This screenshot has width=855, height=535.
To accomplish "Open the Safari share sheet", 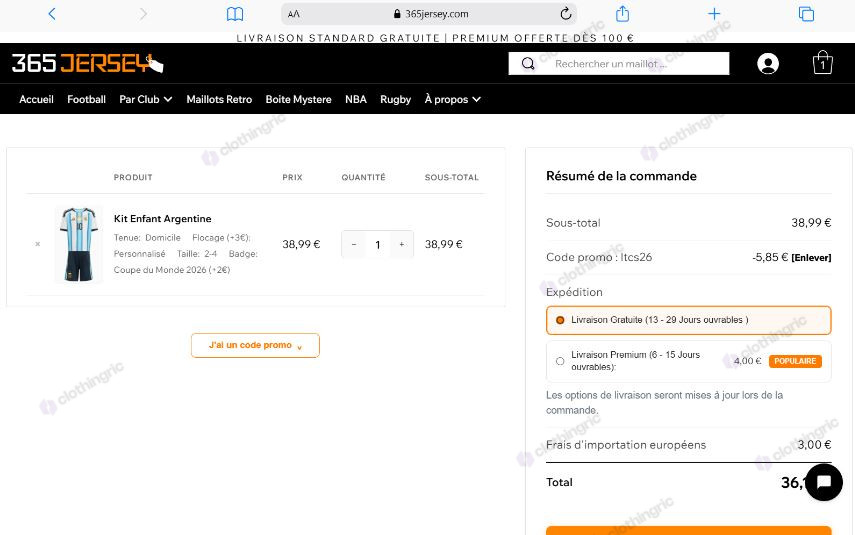I will [x=622, y=13].
